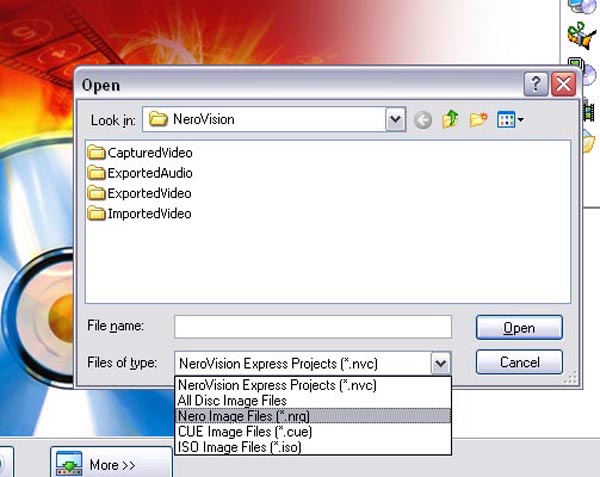Click the dialog resize grip corner
600x477 pixels.
click(x=571, y=378)
